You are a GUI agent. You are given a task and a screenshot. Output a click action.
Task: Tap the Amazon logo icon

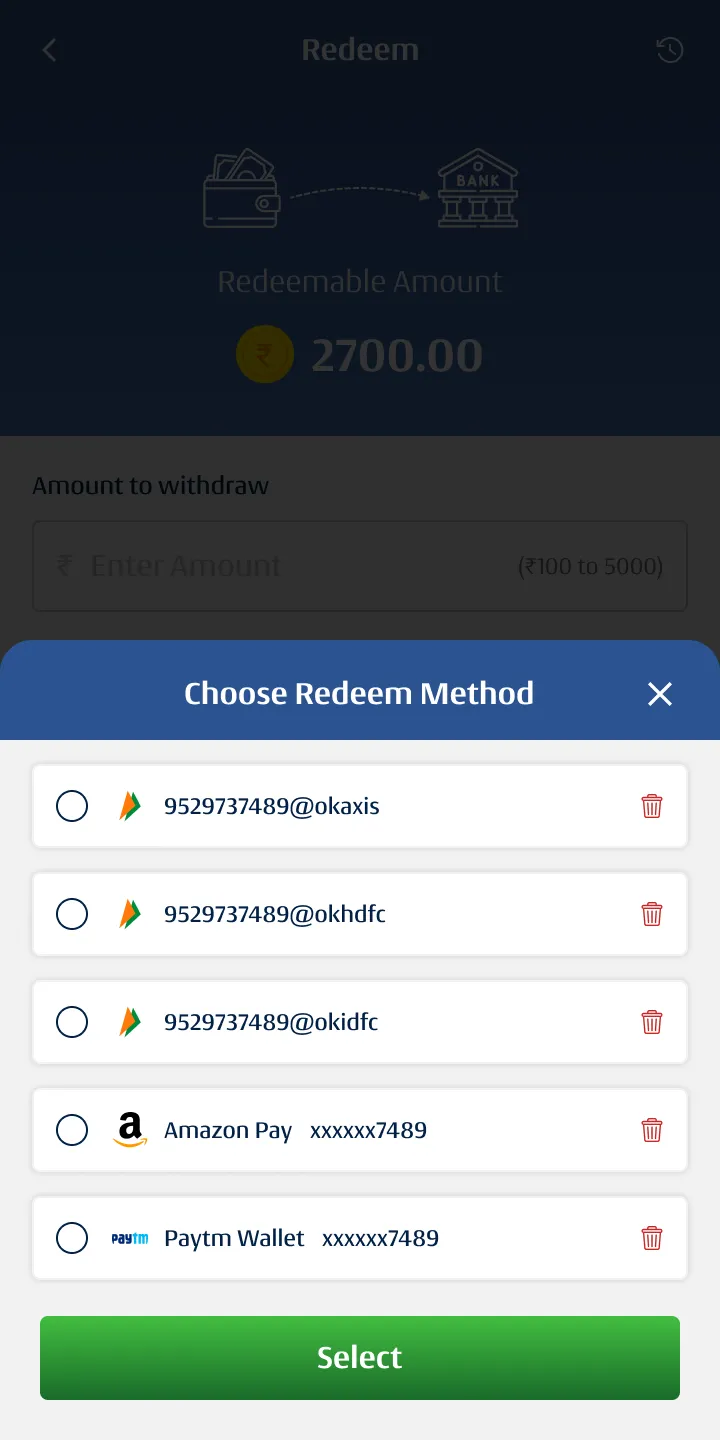(129, 1130)
